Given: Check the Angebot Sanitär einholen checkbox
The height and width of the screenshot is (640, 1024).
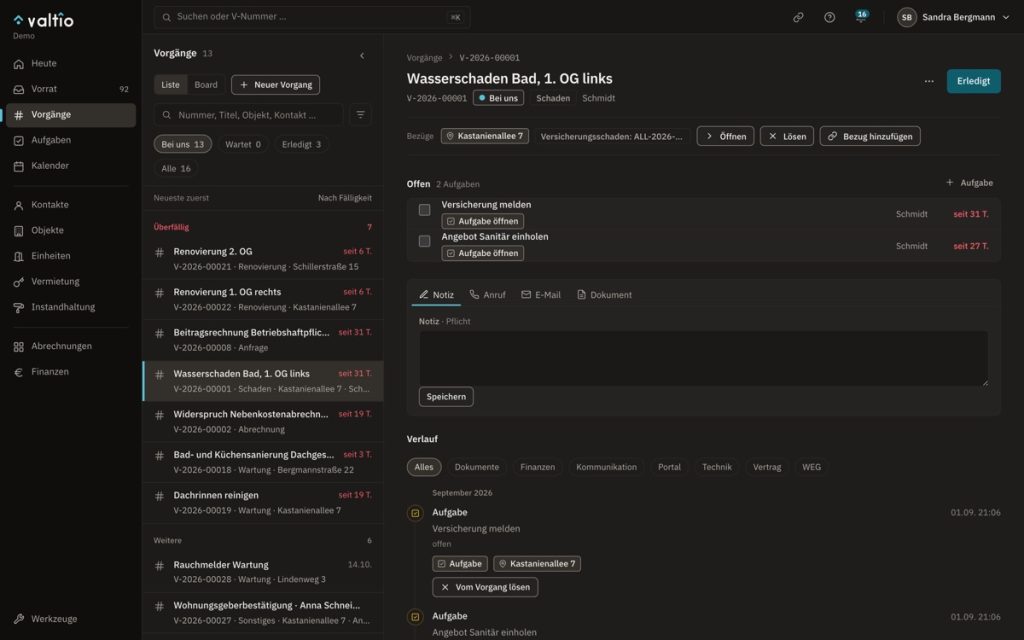Looking at the screenshot, I should 424,241.
